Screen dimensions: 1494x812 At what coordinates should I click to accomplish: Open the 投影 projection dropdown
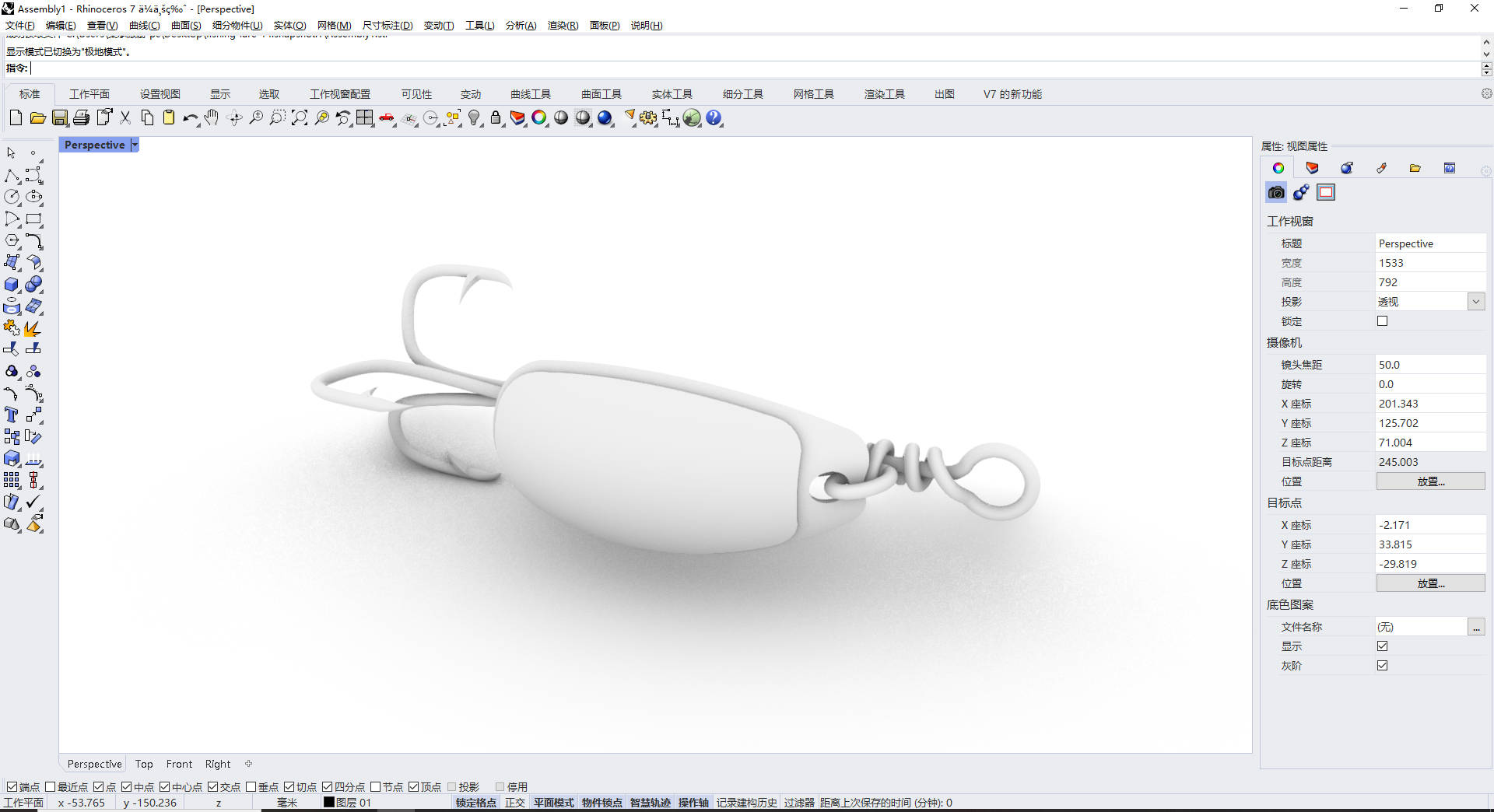[x=1476, y=302]
